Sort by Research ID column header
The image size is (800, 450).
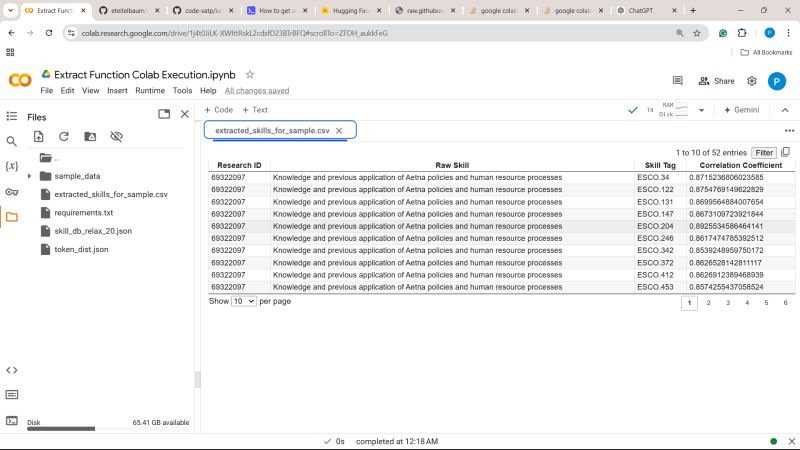[239, 165]
